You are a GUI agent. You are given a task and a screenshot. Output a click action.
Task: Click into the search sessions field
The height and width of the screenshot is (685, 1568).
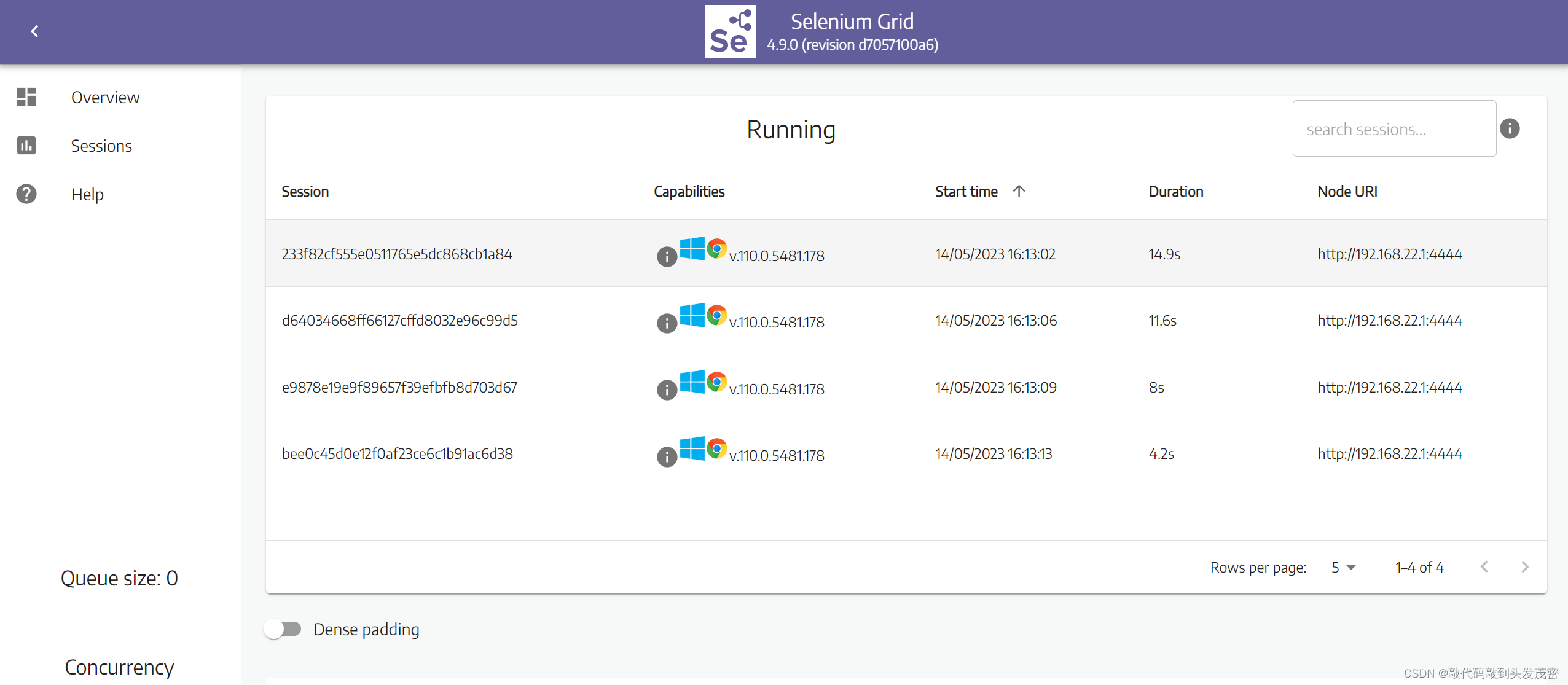[1394, 128]
